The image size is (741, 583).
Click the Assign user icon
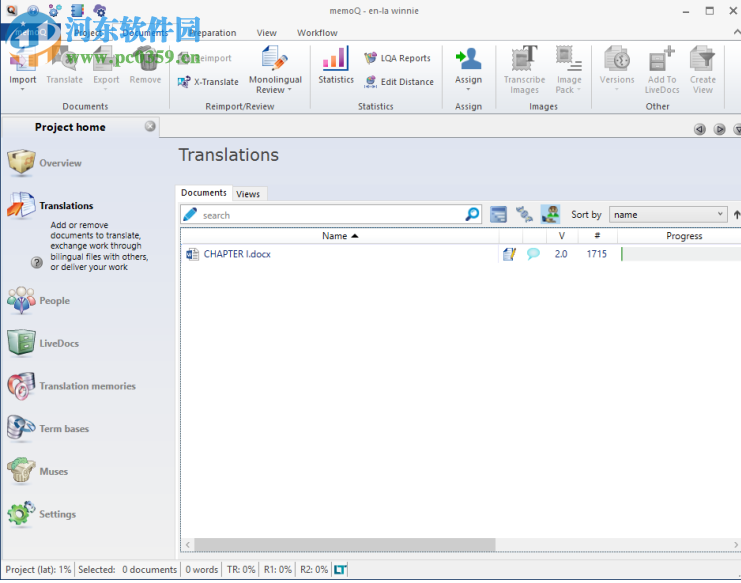pos(468,59)
